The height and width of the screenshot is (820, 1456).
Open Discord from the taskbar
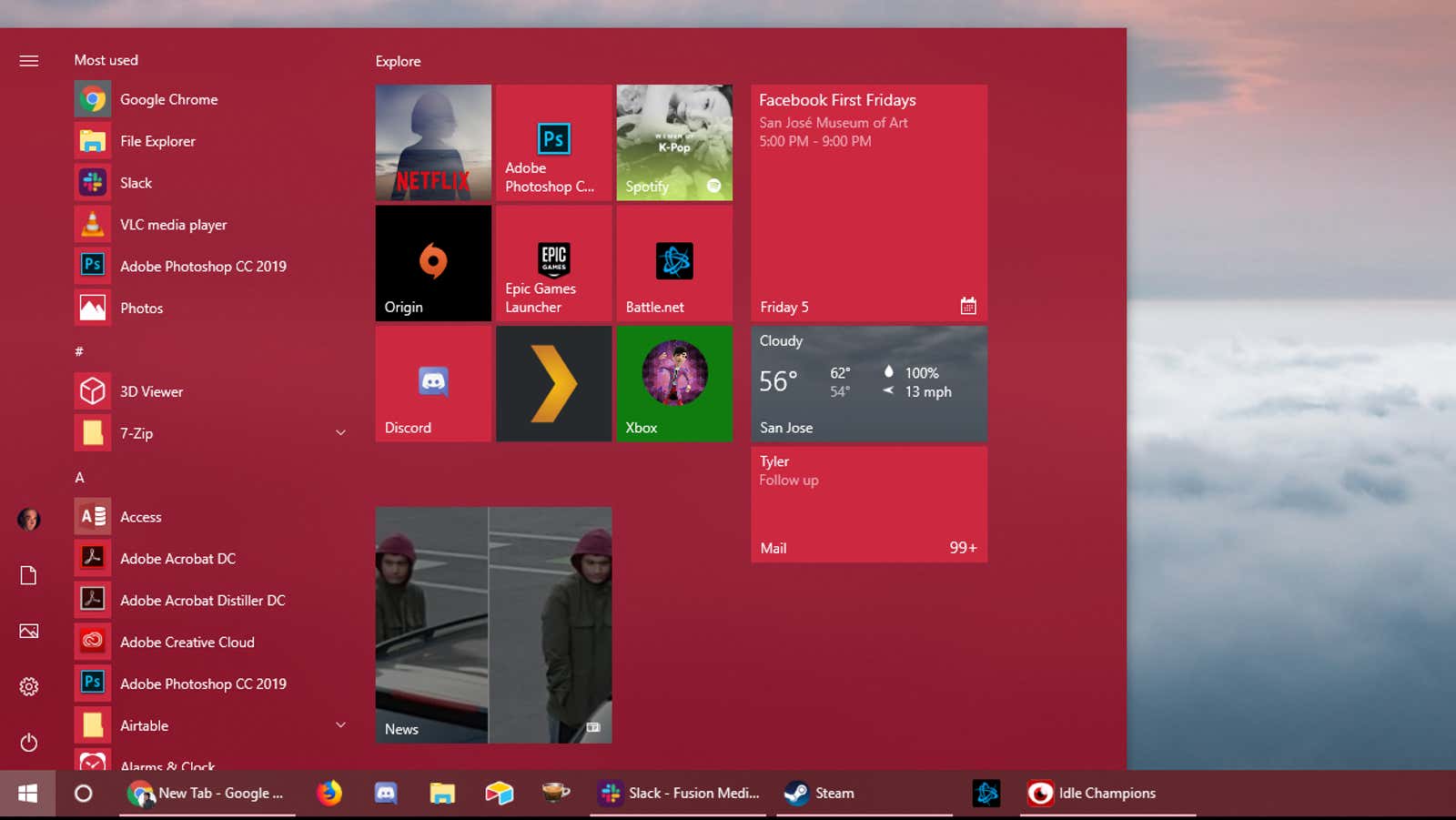click(386, 794)
